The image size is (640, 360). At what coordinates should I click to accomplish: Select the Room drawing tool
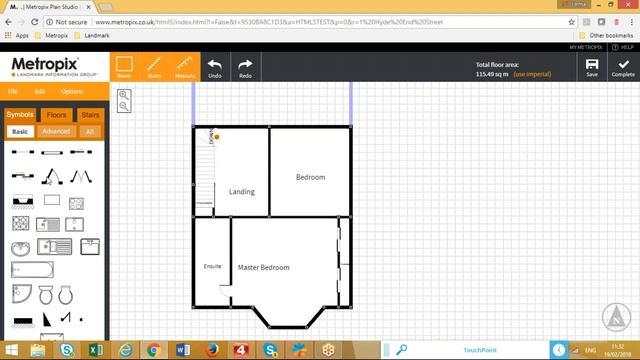124,67
